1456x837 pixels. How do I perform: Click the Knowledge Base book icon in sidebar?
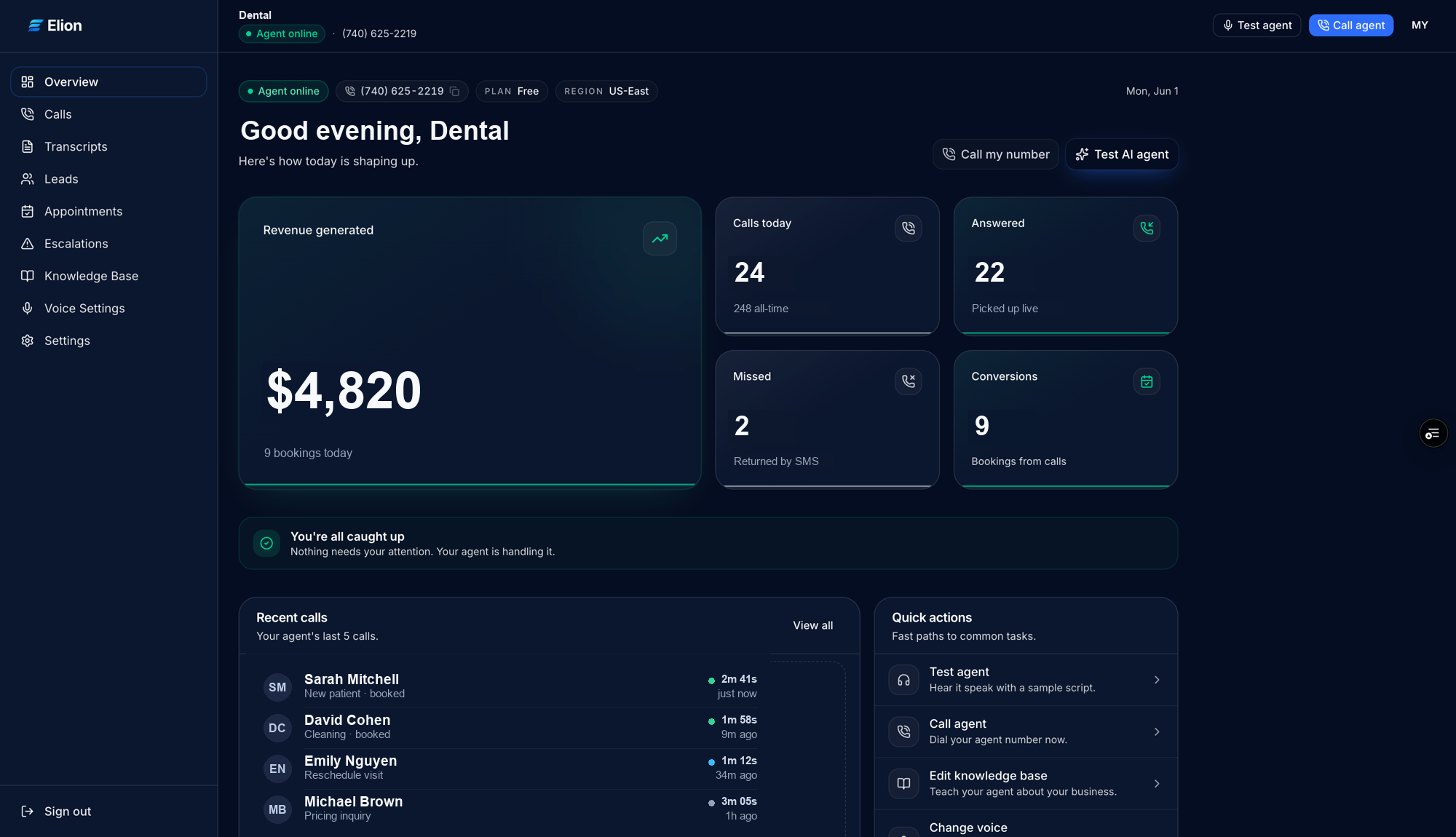coord(28,276)
